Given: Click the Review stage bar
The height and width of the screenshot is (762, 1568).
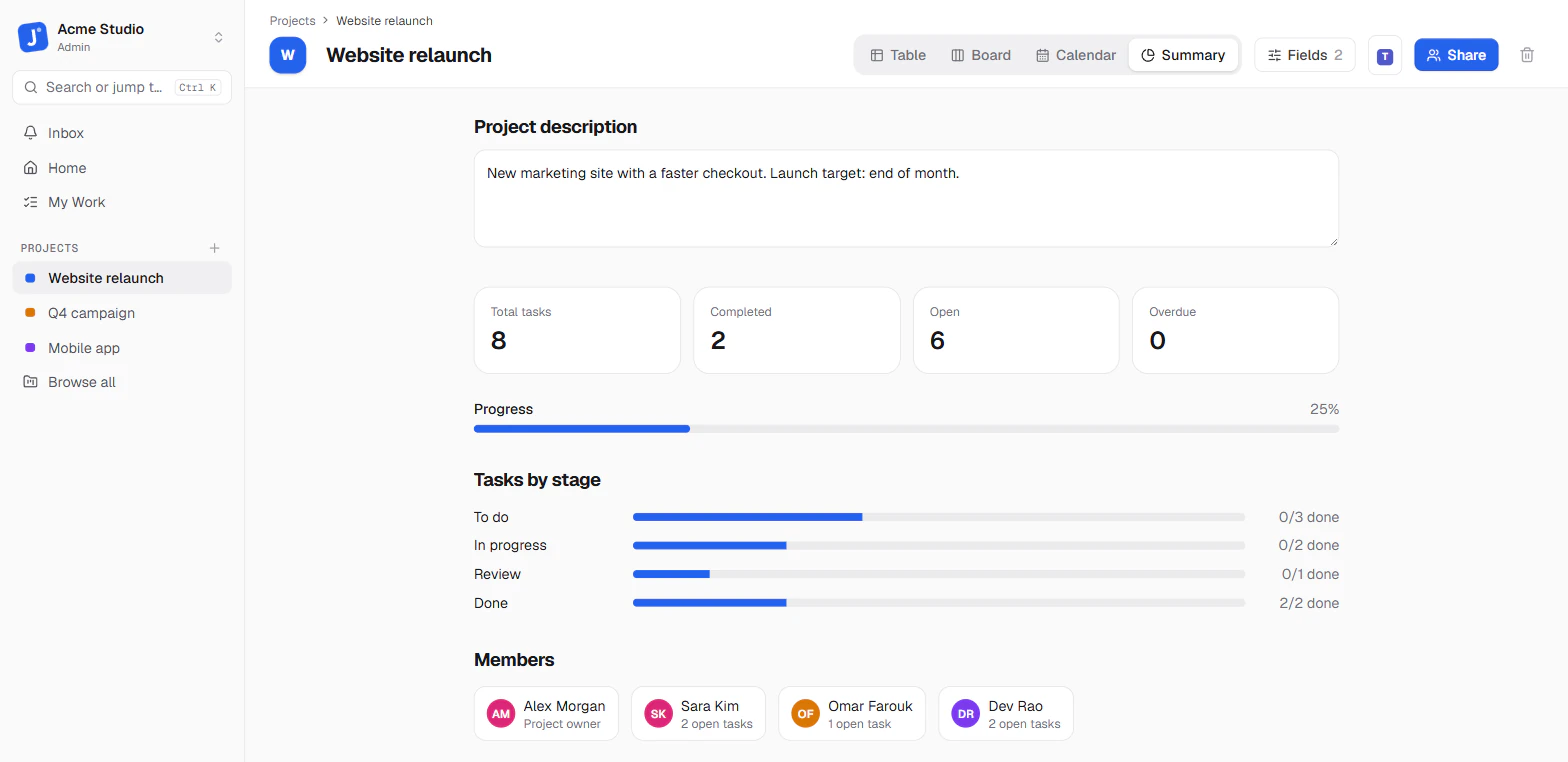Looking at the screenshot, I should pos(939,574).
